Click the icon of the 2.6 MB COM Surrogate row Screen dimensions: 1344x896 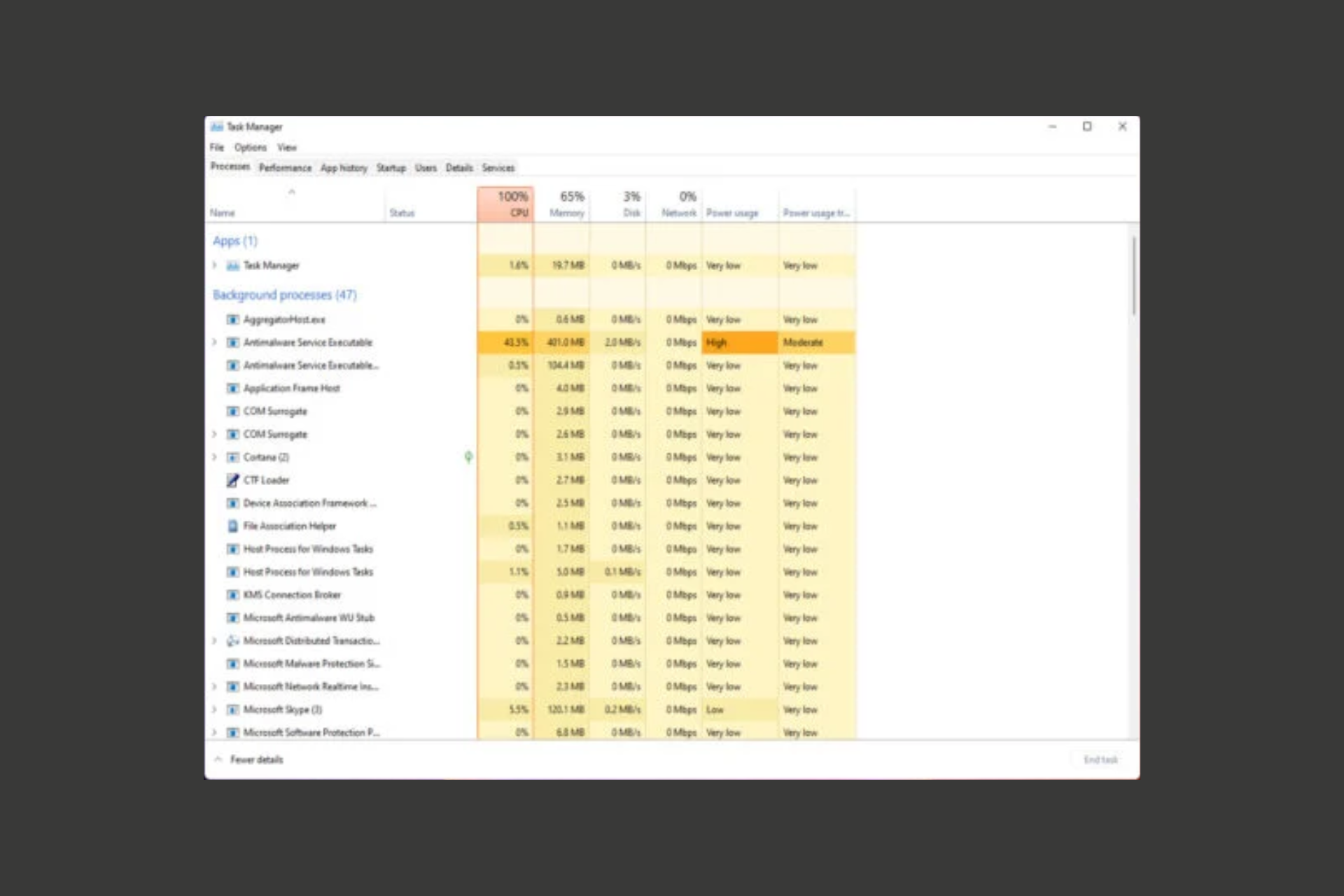[233, 434]
